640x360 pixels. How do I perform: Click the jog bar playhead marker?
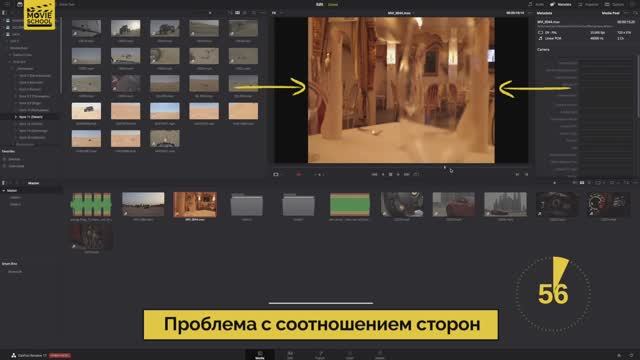click(x=445, y=167)
